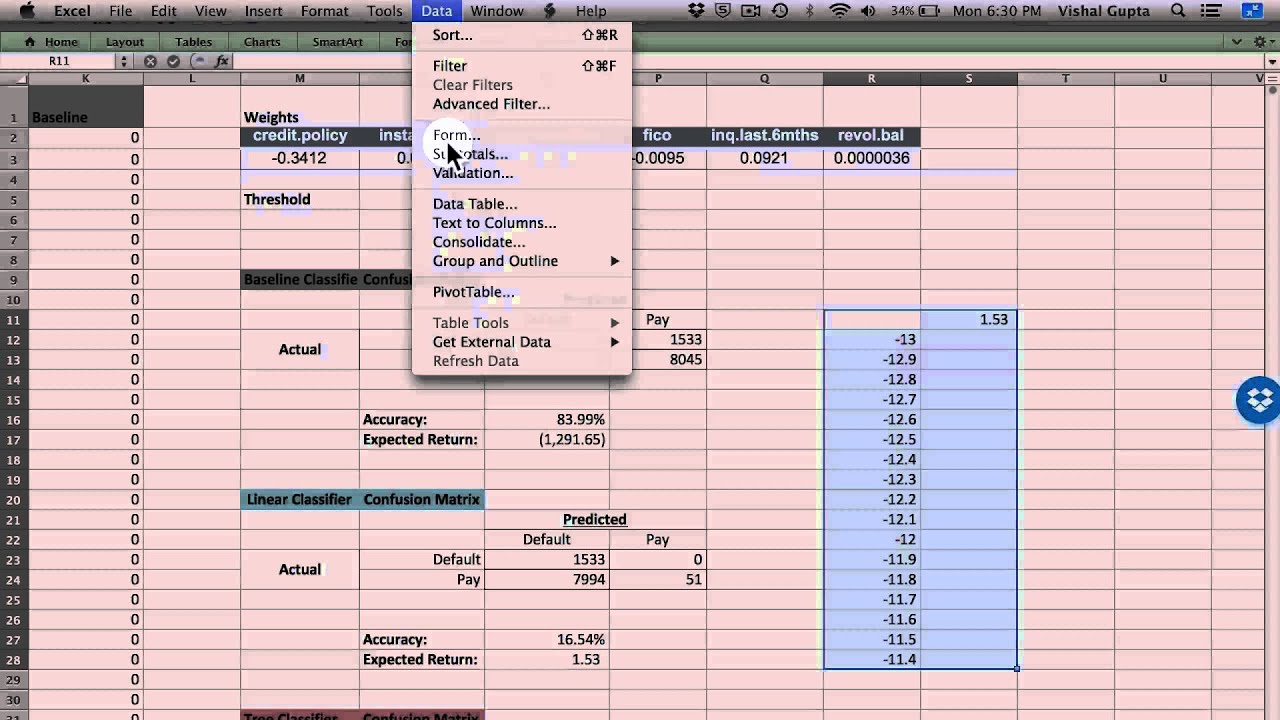The height and width of the screenshot is (720, 1280).
Task: Open the Wi-Fi status menu
Action: 839,11
